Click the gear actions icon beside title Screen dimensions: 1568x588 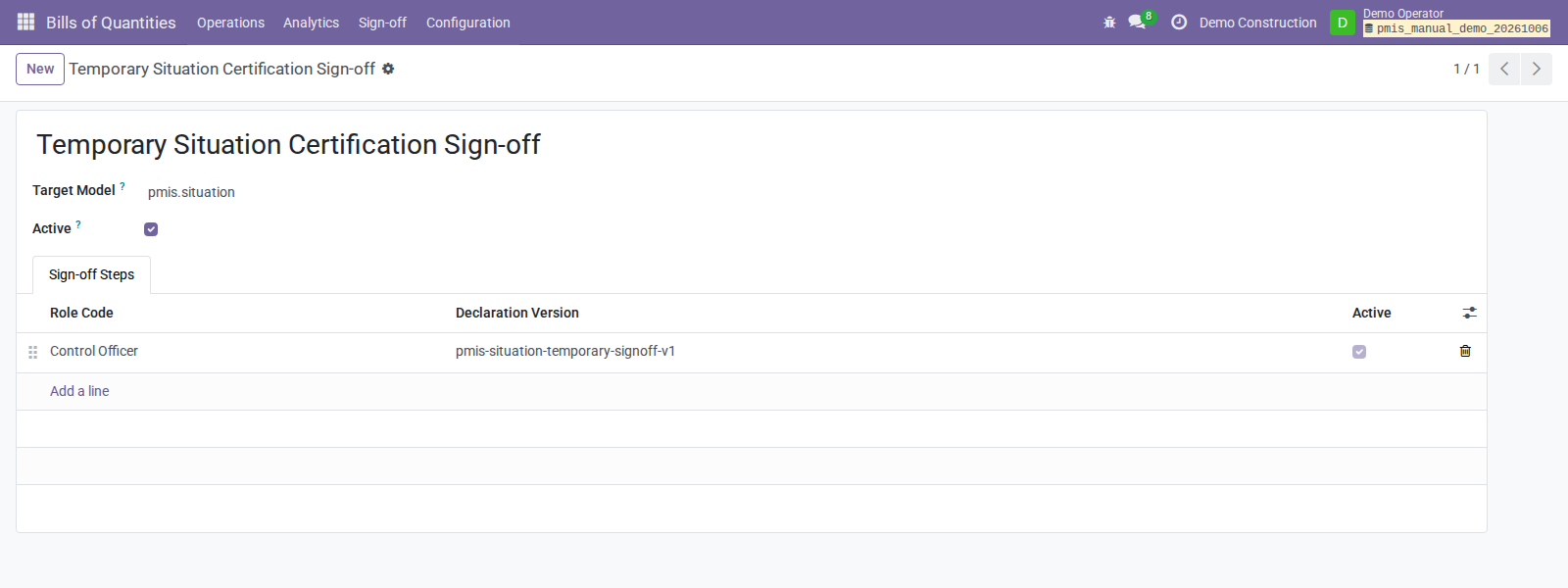388,69
